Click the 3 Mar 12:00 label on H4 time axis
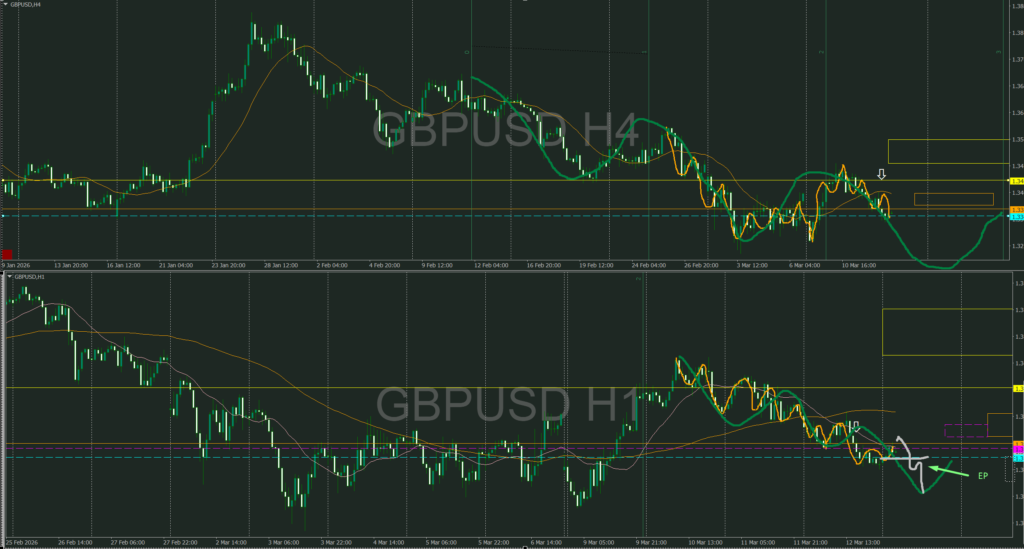 click(752, 266)
